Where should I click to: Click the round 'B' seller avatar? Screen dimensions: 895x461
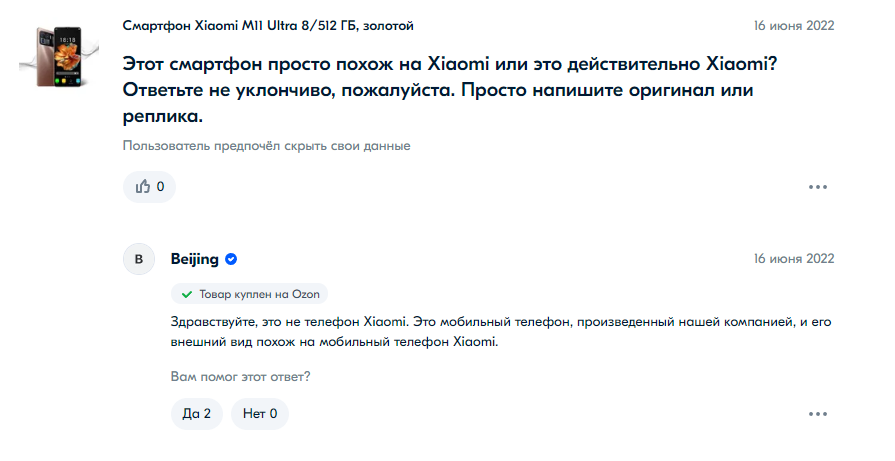[139, 259]
